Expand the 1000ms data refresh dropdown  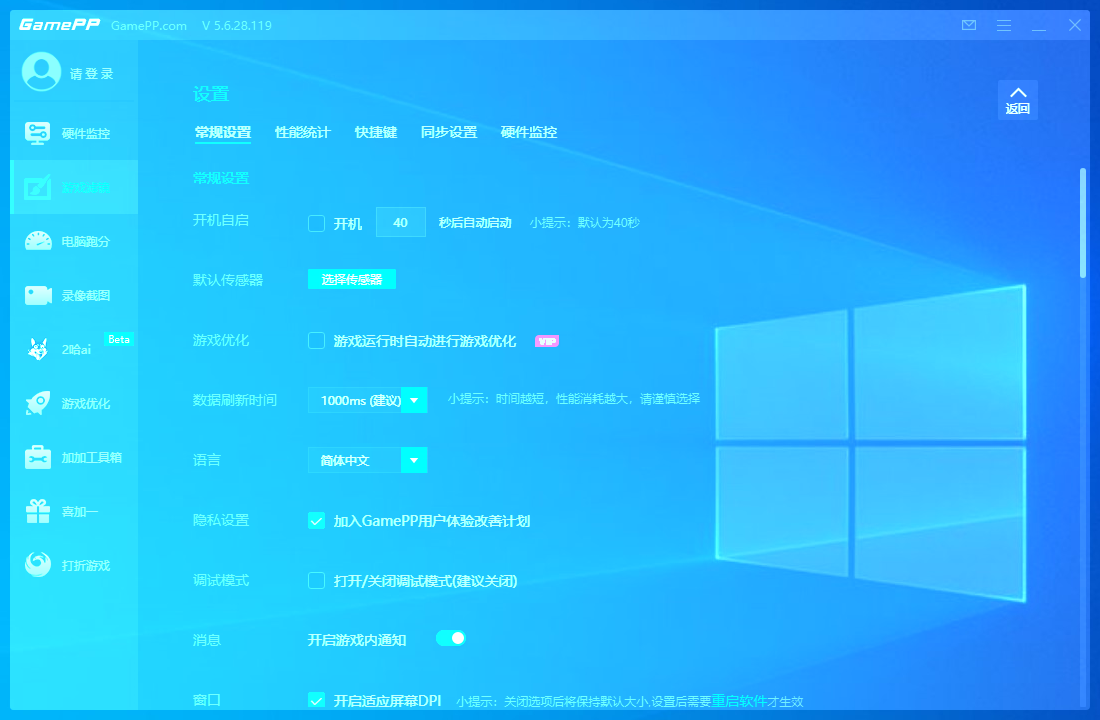pyautogui.click(x=414, y=400)
